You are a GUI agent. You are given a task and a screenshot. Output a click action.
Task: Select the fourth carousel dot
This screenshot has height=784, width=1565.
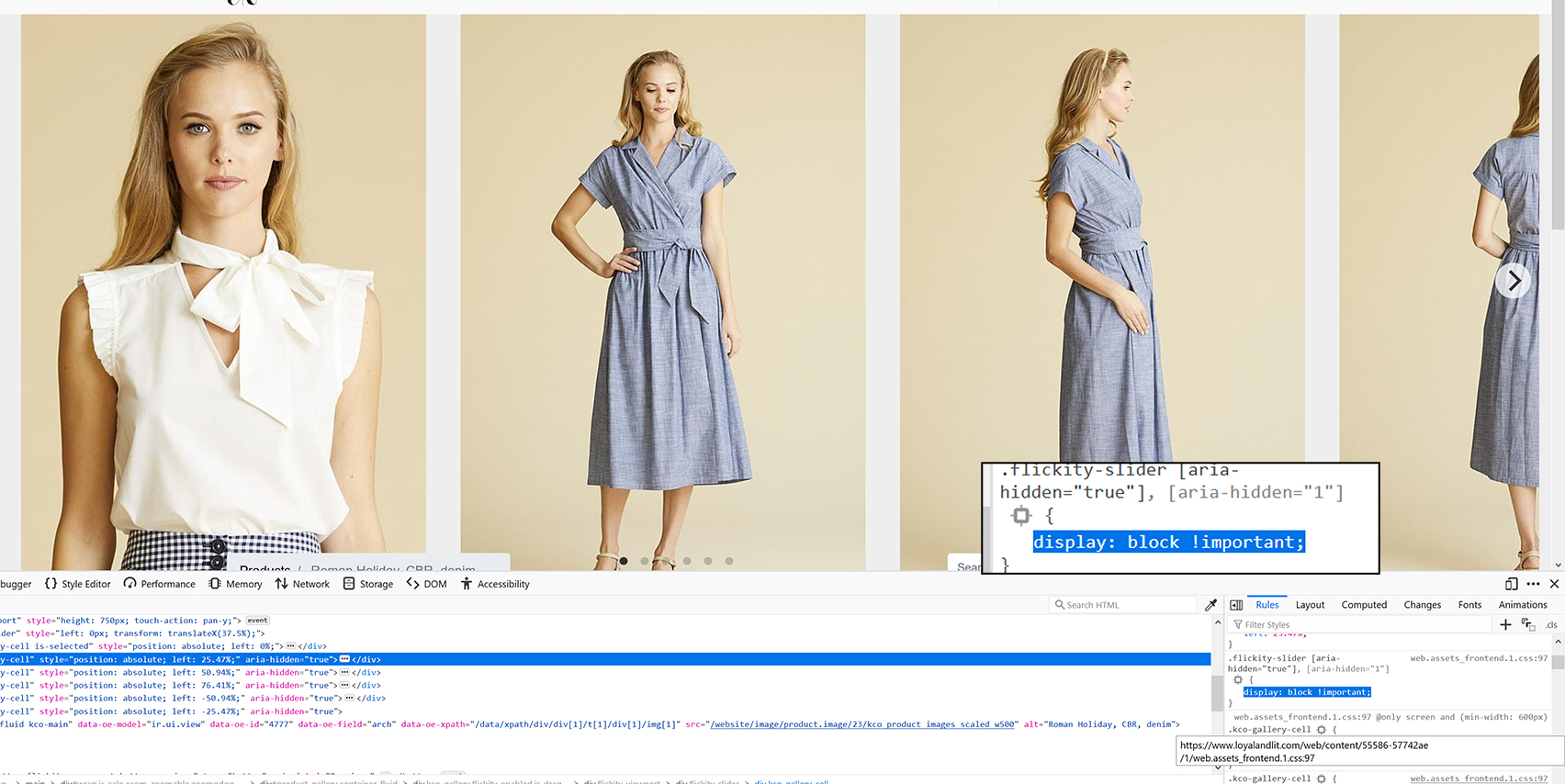[687, 561]
